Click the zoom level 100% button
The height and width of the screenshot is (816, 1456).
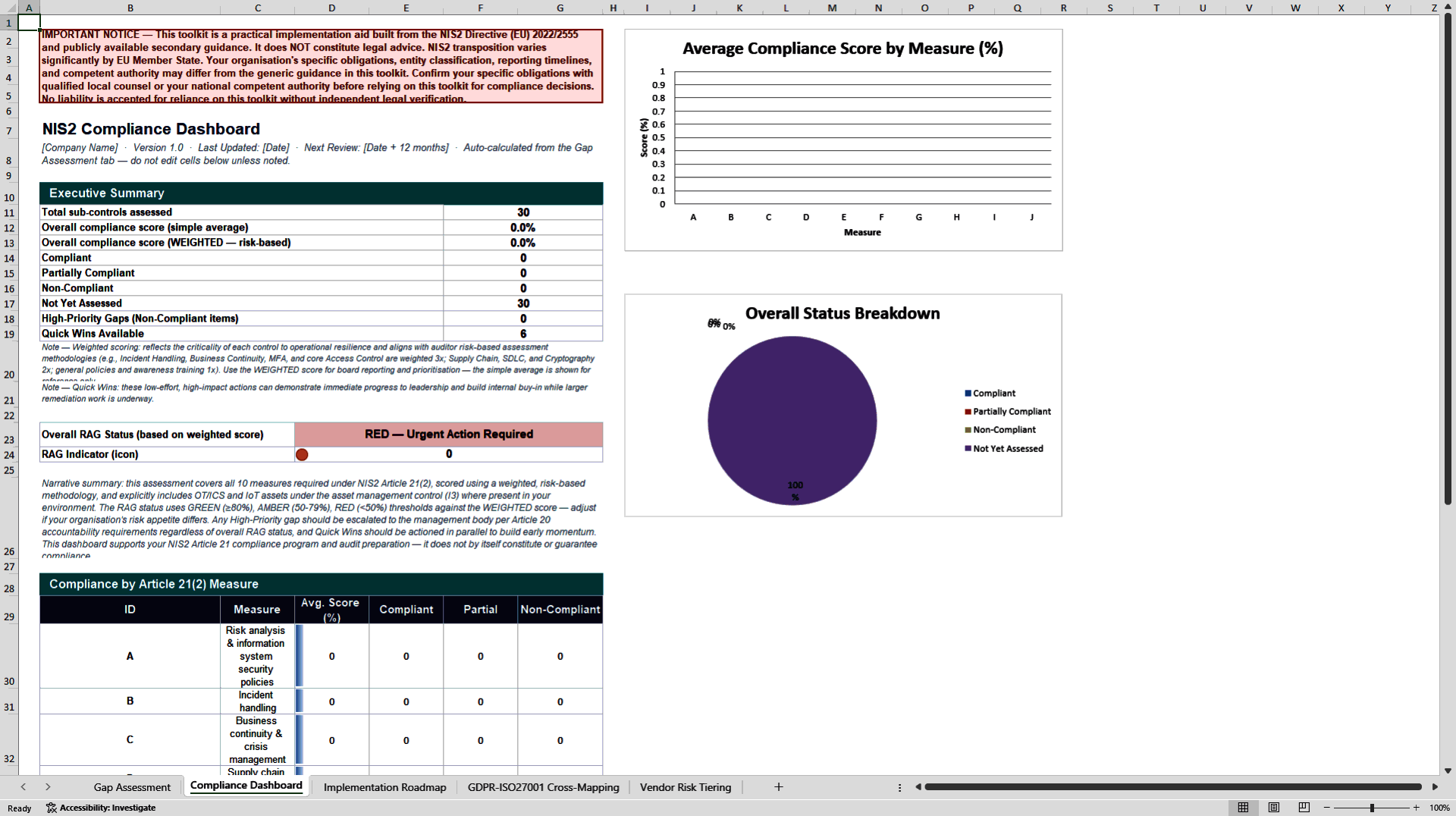pyautogui.click(x=1439, y=808)
